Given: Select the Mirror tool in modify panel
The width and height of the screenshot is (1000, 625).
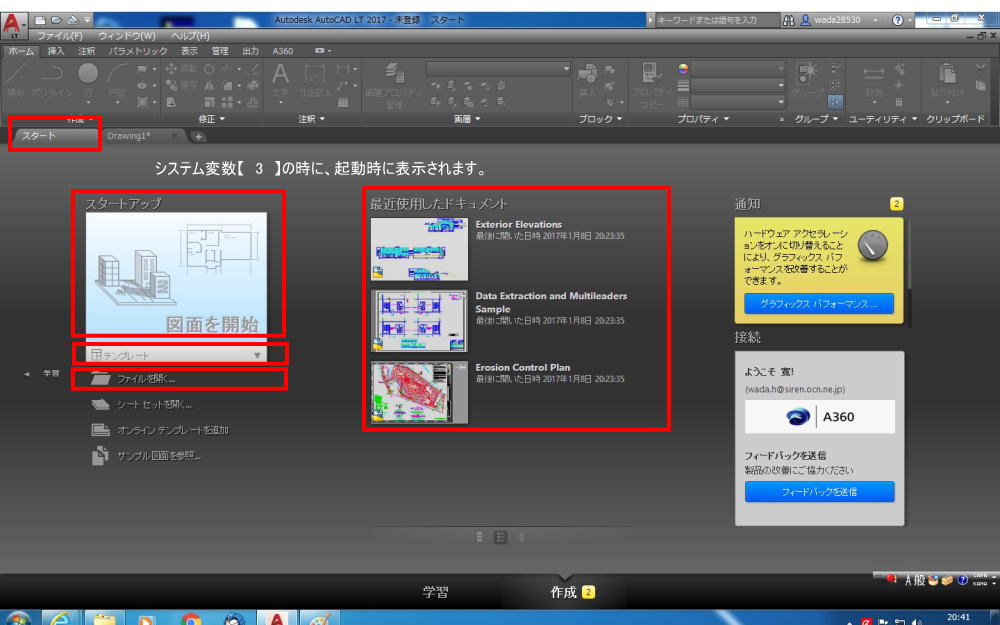Looking at the screenshot, I should click(x=209, y=85).
